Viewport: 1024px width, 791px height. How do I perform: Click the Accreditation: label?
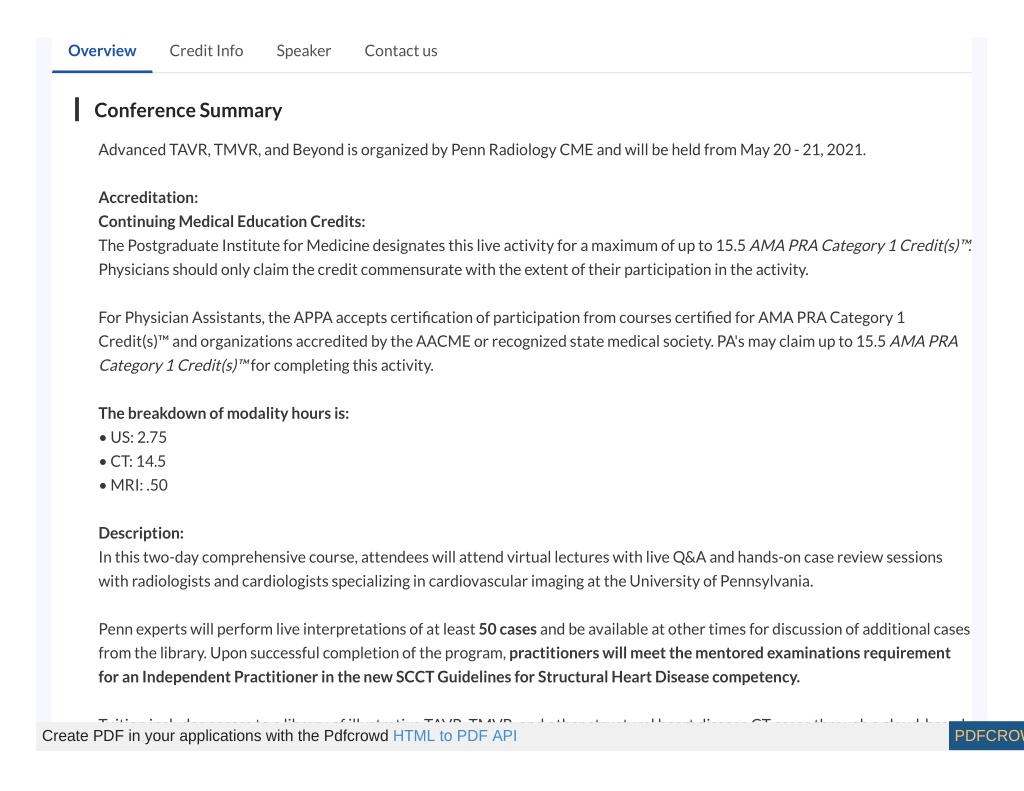click(x=148, y=197)
